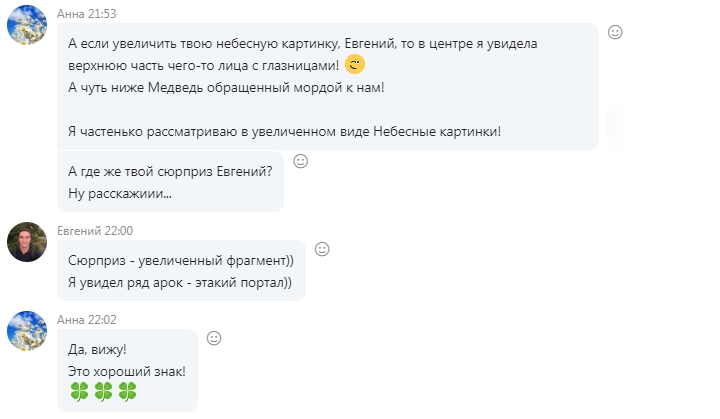Viewport: 720px width, 419px height.
Task: Click the line "А чуть ниже Медведь"
Action: 226,87
